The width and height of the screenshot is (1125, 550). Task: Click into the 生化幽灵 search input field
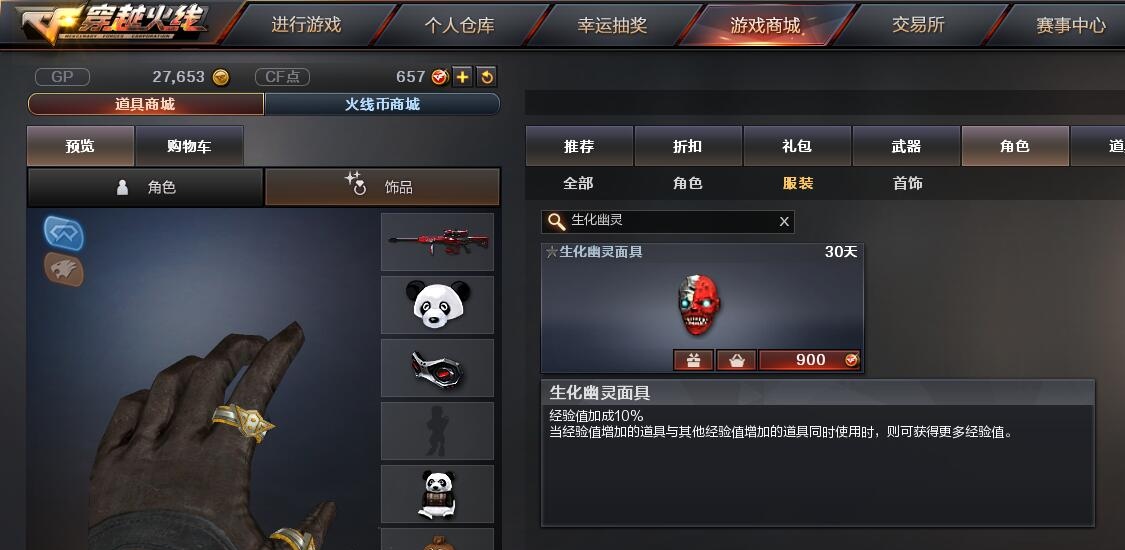pyautogui.click(x=667, y=222)
